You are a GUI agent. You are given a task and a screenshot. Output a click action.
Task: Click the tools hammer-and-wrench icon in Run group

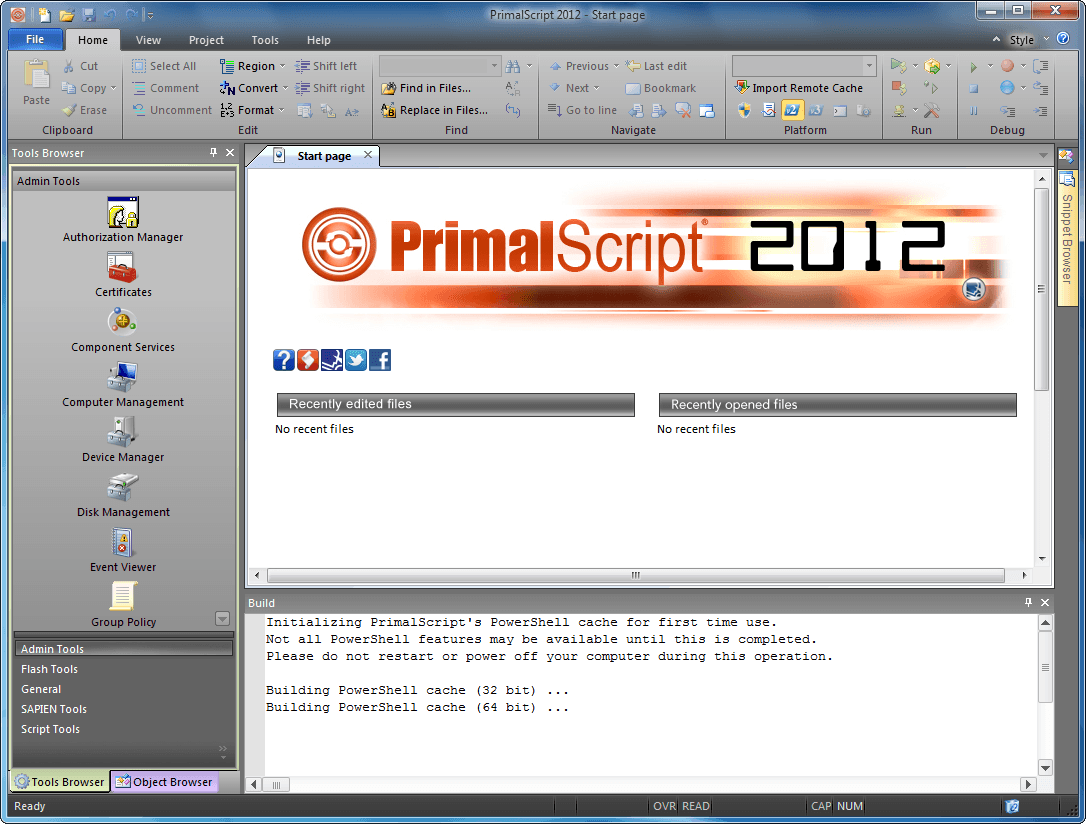pyautogui.click(x=932, y=111)
